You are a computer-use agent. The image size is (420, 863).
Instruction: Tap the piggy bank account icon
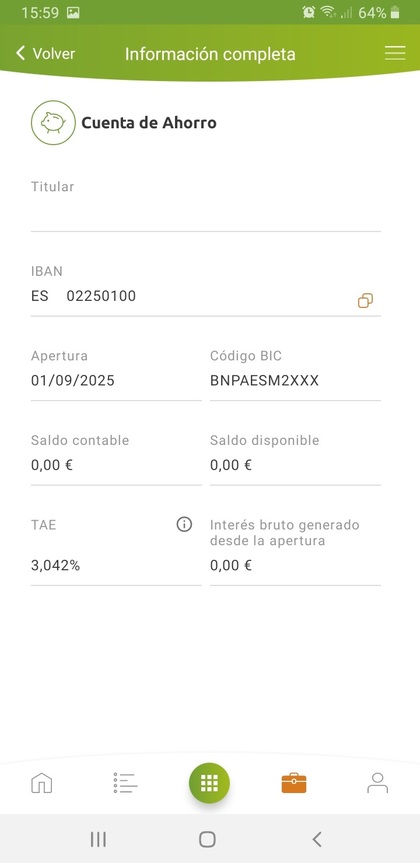(53, 123)
